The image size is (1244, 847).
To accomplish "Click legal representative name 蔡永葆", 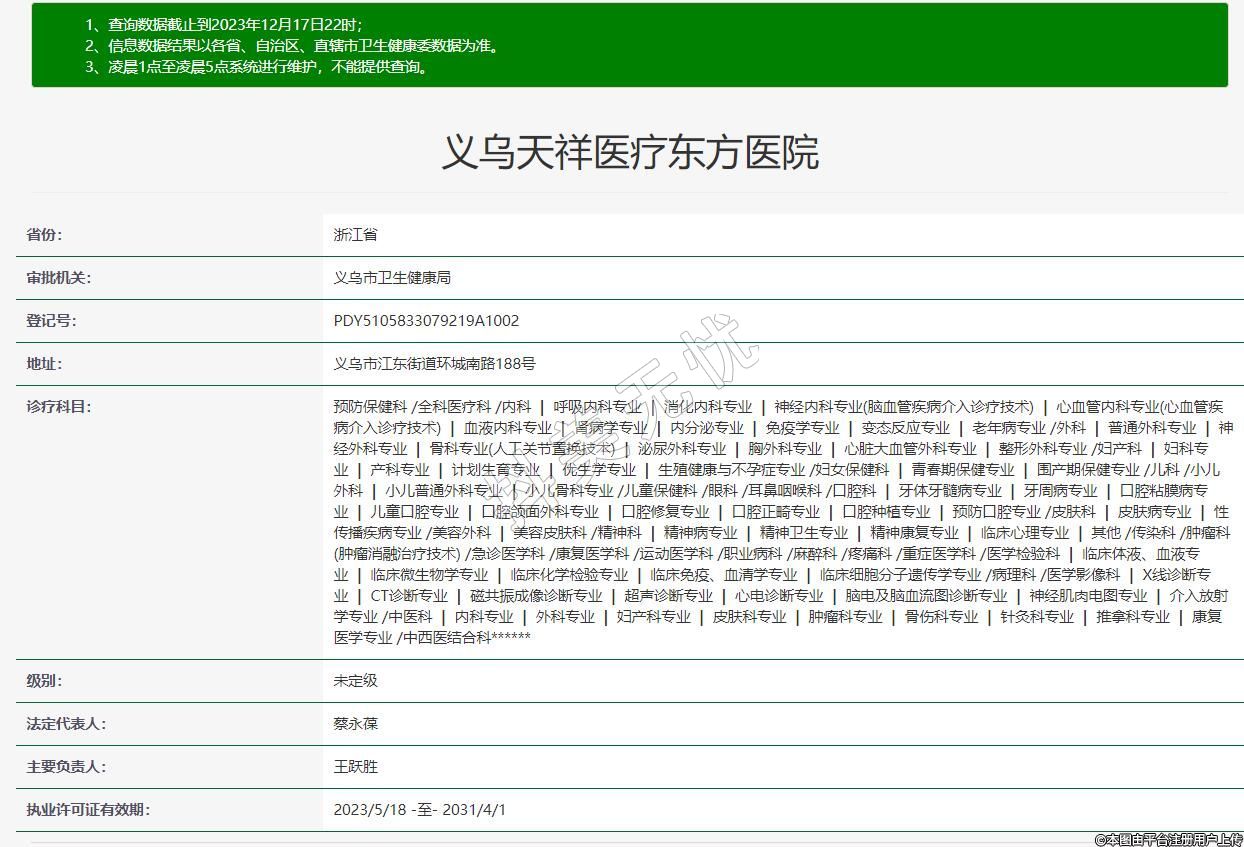I will pos(355,724).
